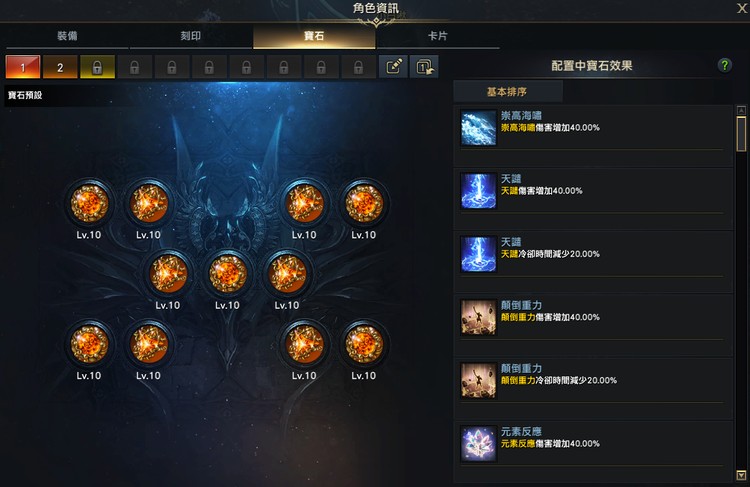750x487 pixels.
Task: Open the 刻印 tab
Action: [x=190, y=36]
